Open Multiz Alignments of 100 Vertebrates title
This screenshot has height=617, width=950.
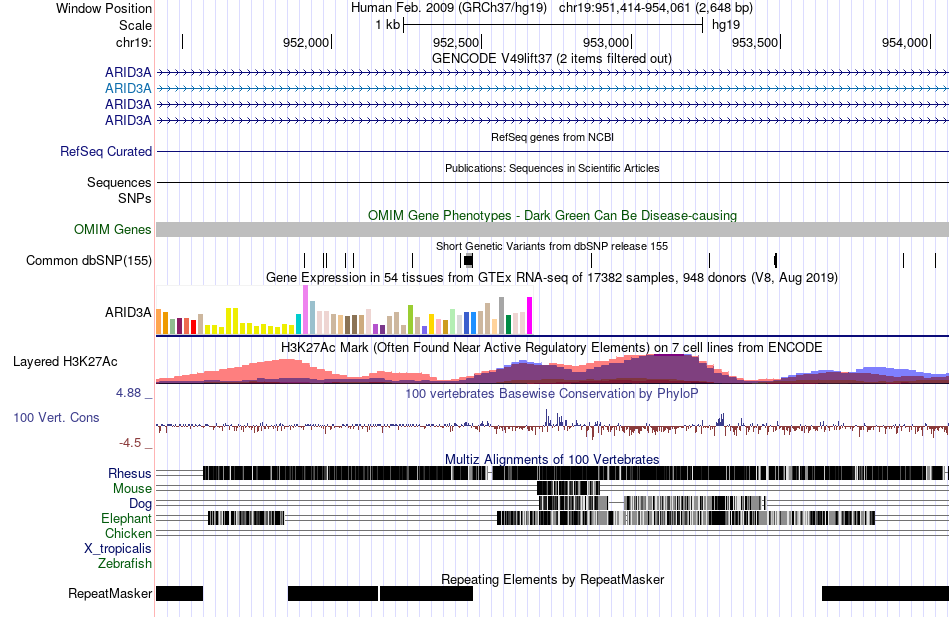click(x=552, y=459)
